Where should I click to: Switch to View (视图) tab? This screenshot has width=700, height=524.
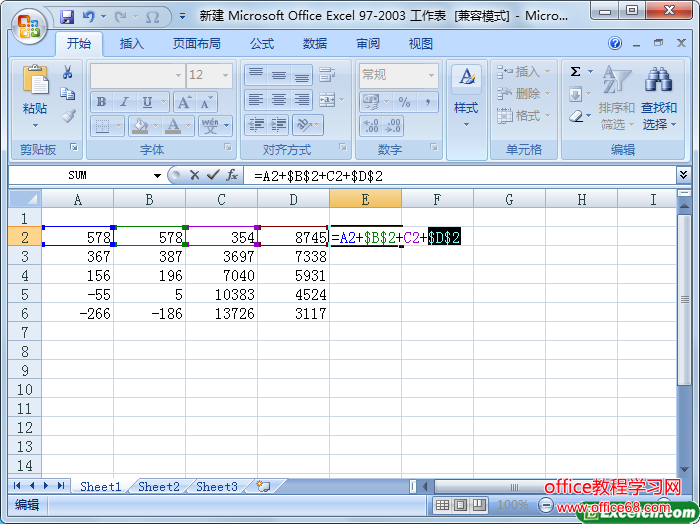pyautogui.click(x=421, y=44)
